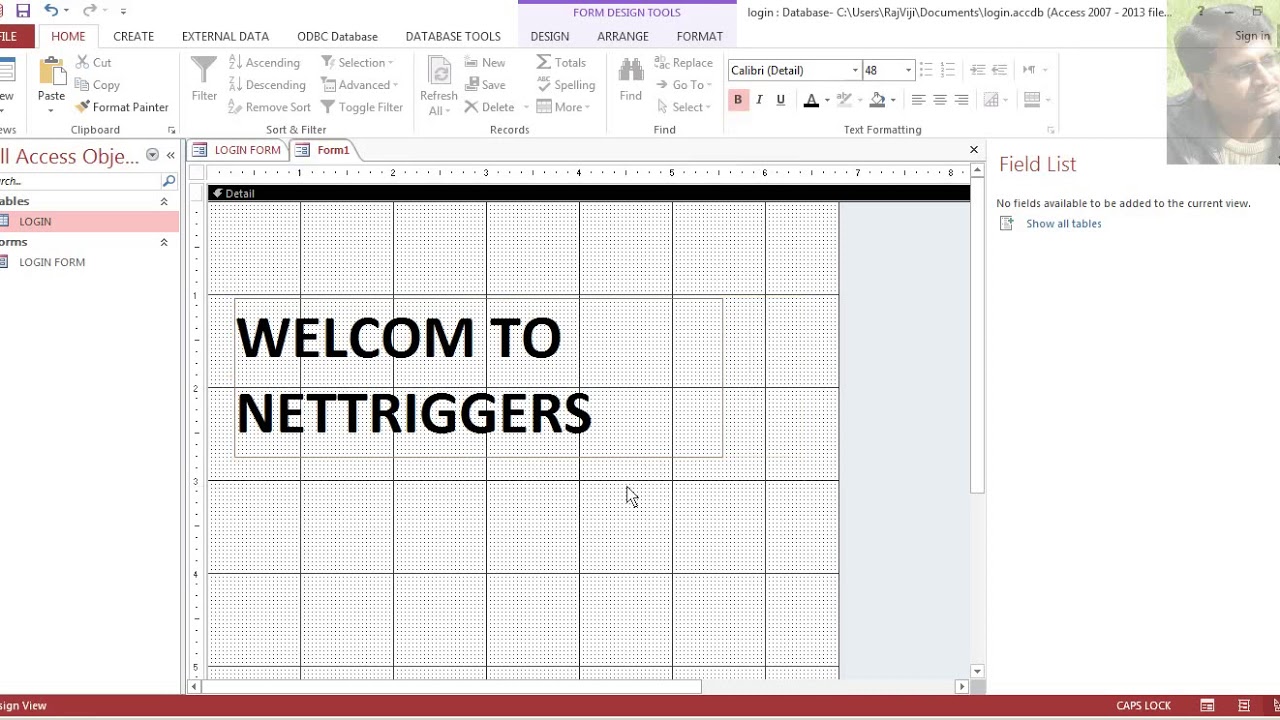Click the form selector box at ruler corner
The width and height of the screenshot is (1280, 720).
(197, 173)
